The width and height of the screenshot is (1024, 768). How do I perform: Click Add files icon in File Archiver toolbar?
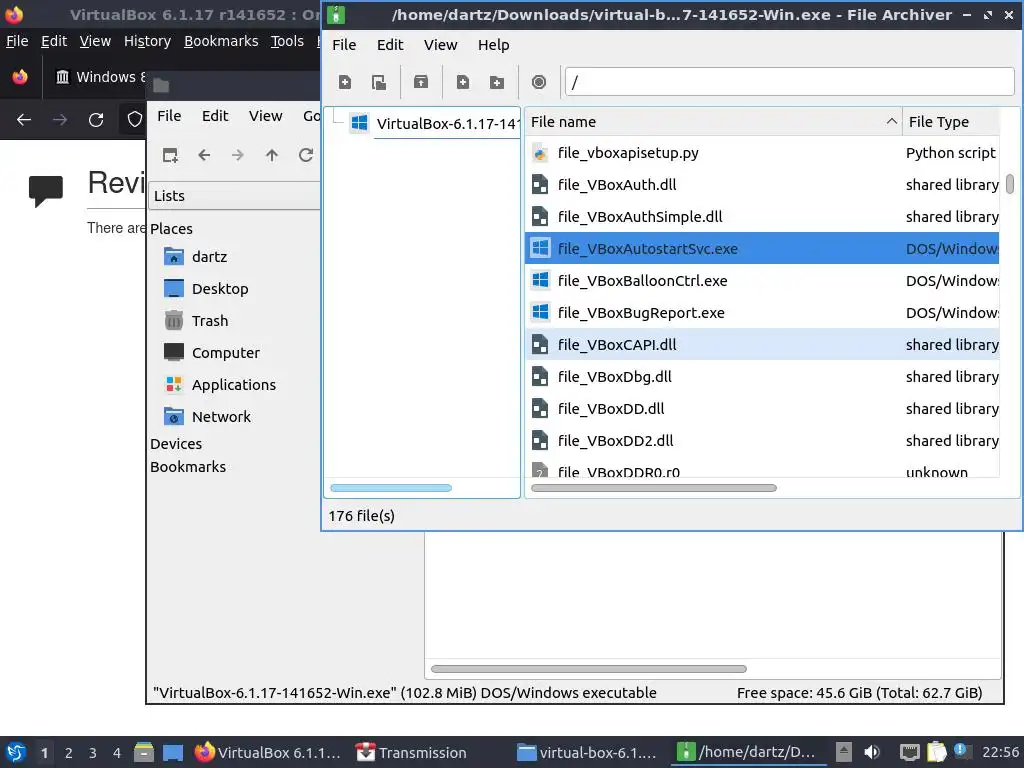[463, 82]
